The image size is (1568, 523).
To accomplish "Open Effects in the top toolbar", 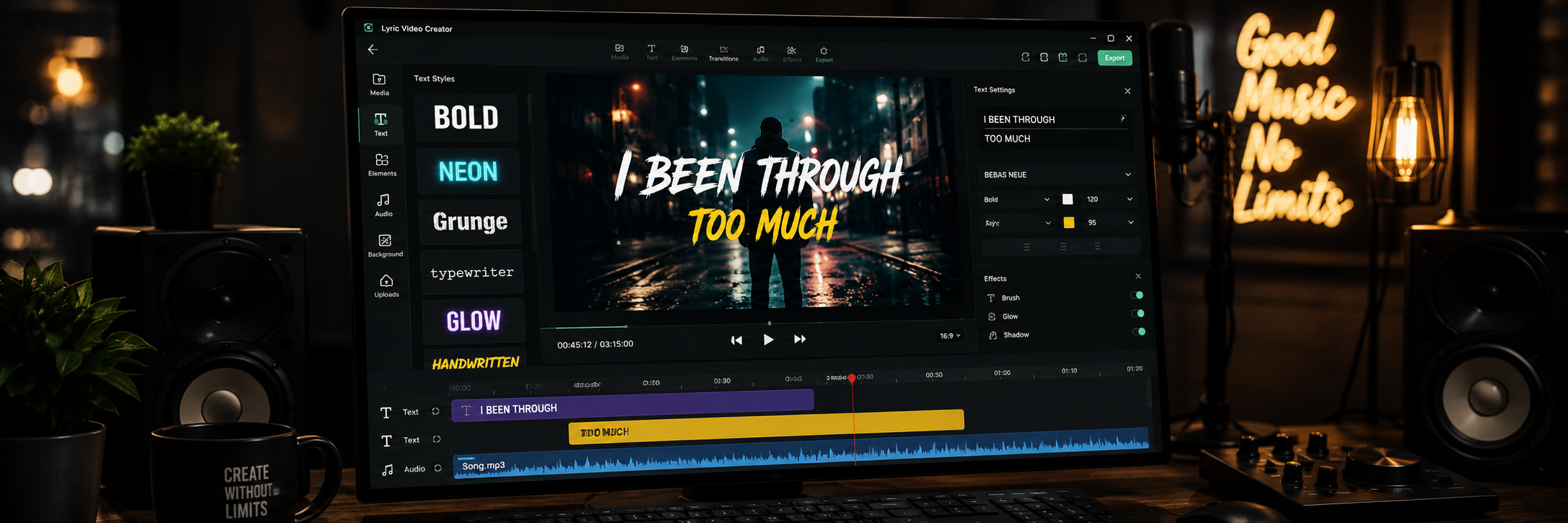I will pyautogui.click(x=792, y=54).
